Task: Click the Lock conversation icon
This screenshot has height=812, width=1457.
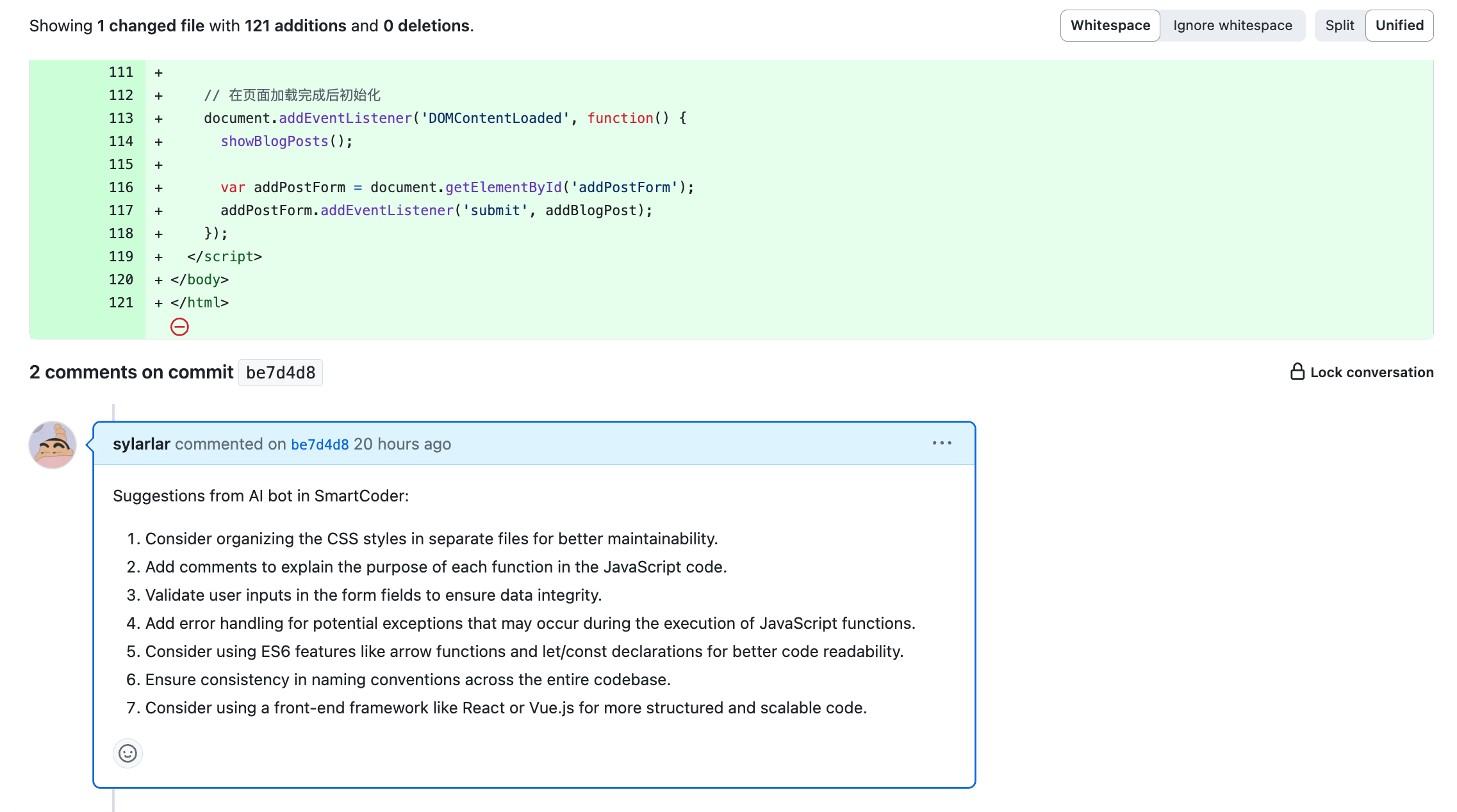Action: pyautogui.click(x=1297, y=371)
